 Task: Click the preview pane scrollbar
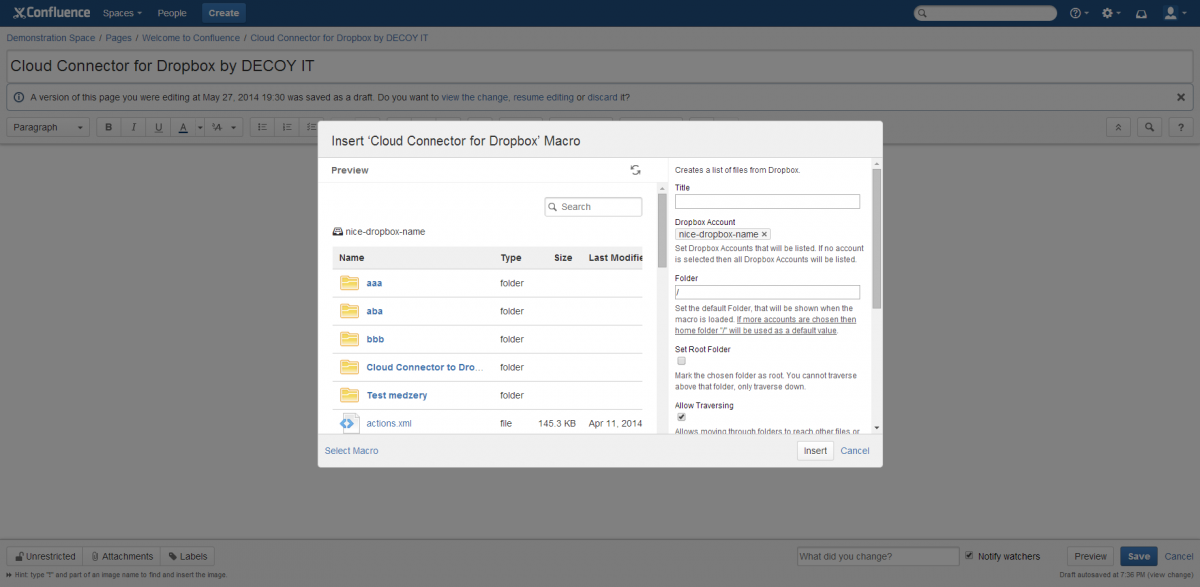tap(662, 230)
